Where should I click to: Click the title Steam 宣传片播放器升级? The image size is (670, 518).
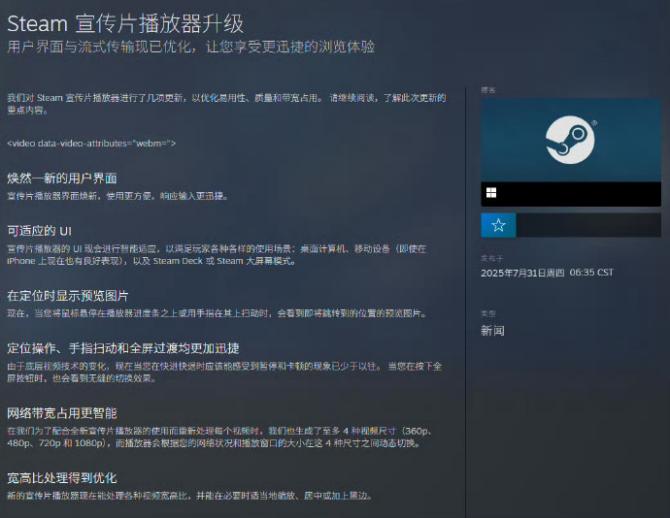pyautogui.click(x=126, y=22)
